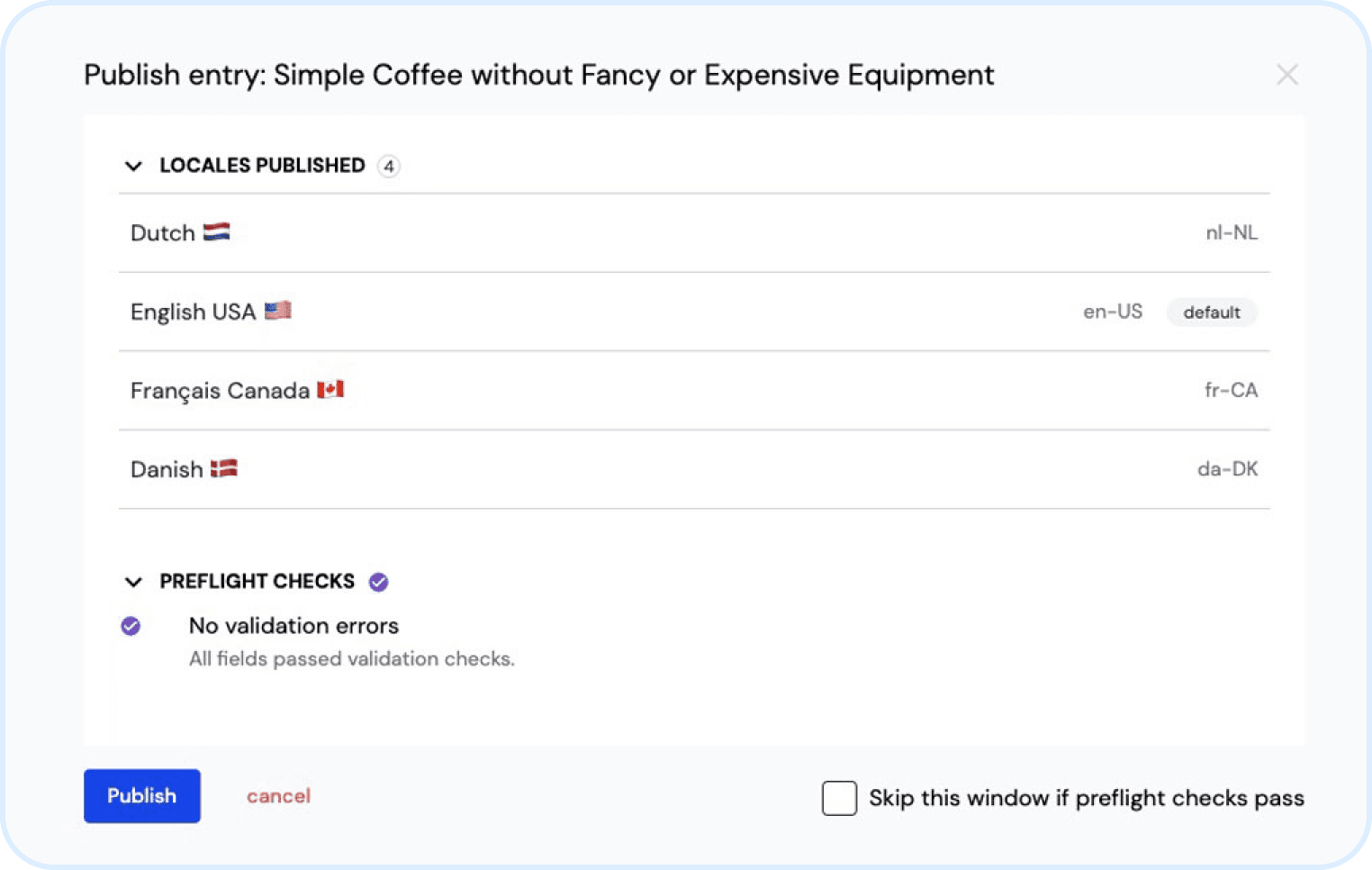Enable Skip this window if preflight checks pass
1372x870 pixels.
pyautogui.click(x=839, y=798)
